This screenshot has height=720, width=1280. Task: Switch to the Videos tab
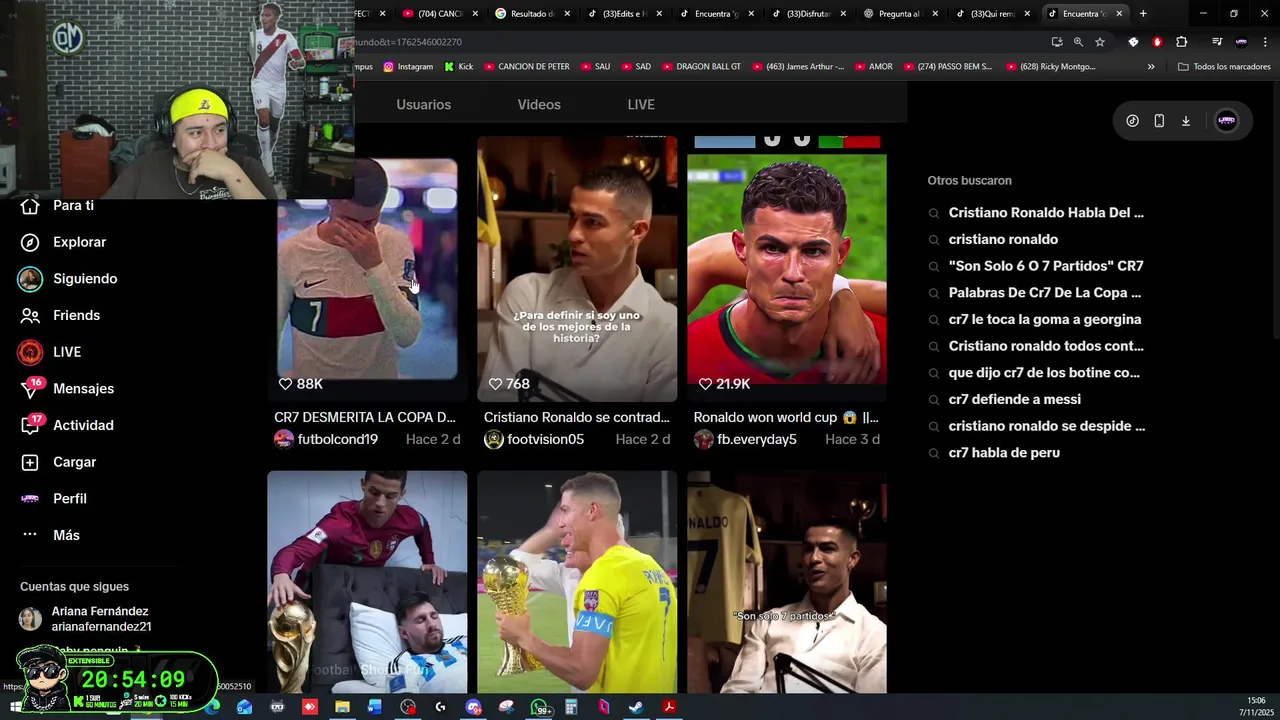[x=539, y=105]
